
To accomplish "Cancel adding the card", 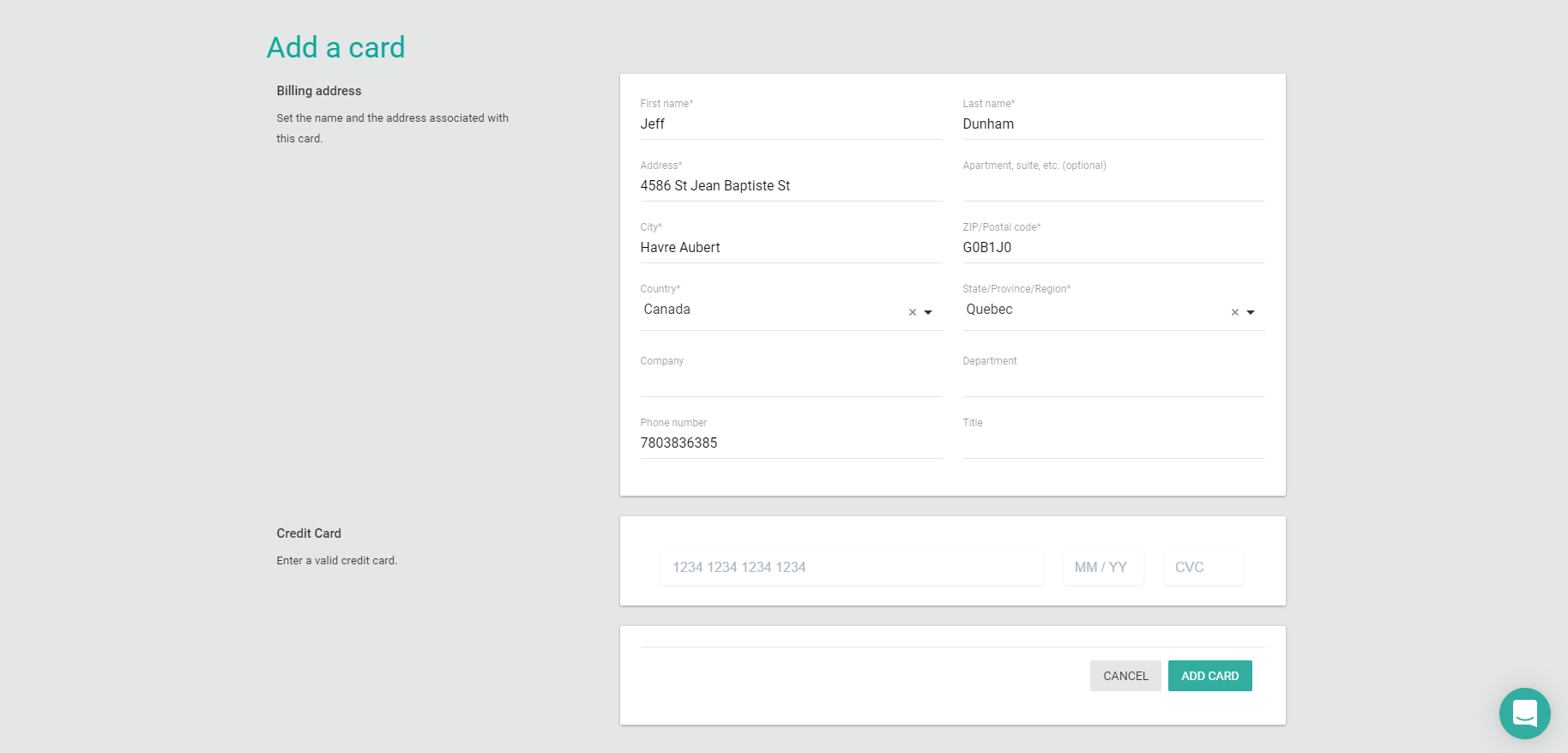I will pos(1125,676).
